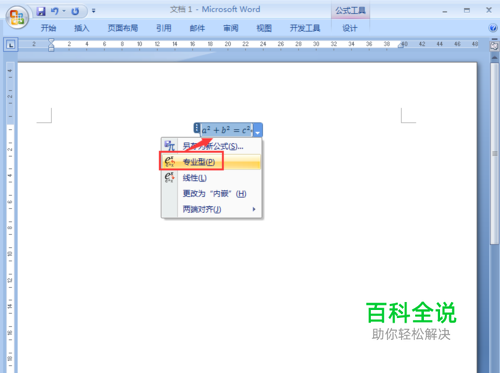
Task: Select 专业型(P) format option
Action: 212,162
